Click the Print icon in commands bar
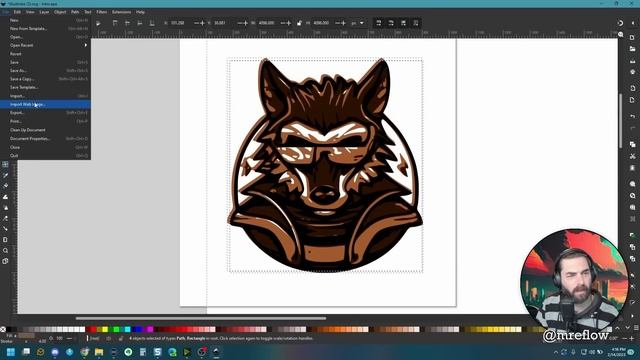This screenshot has height=360, width=640. 632,72
